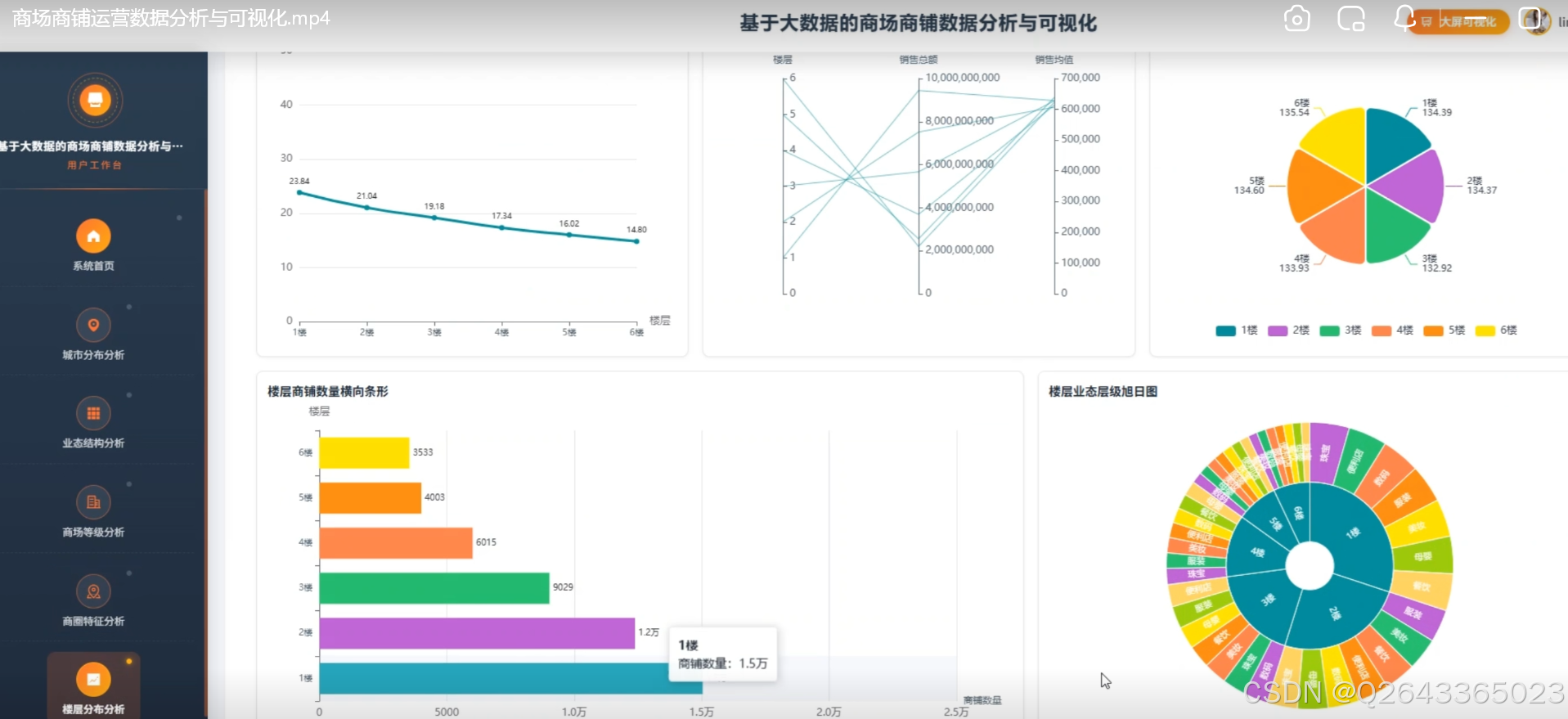Click the green 3楼 bar showing 9029
Screen dimensions: 1568x719
coord(434,587)
